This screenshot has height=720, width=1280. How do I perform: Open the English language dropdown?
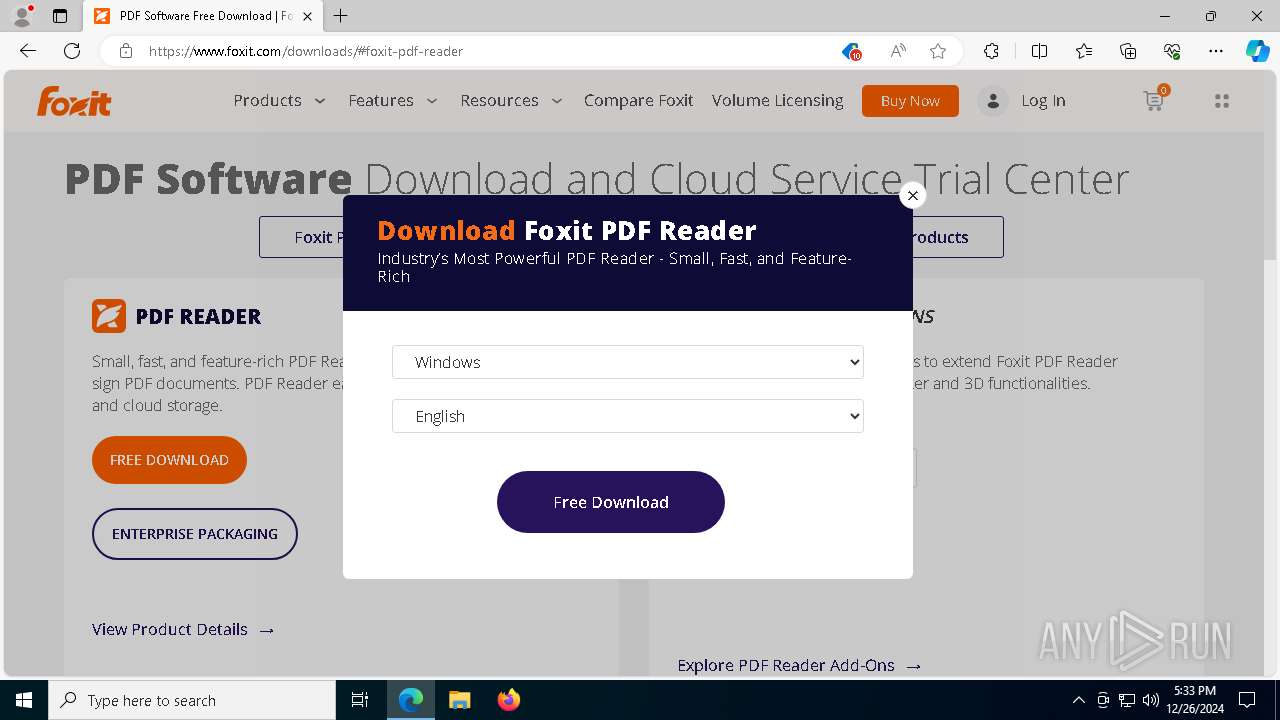(628, 416)
